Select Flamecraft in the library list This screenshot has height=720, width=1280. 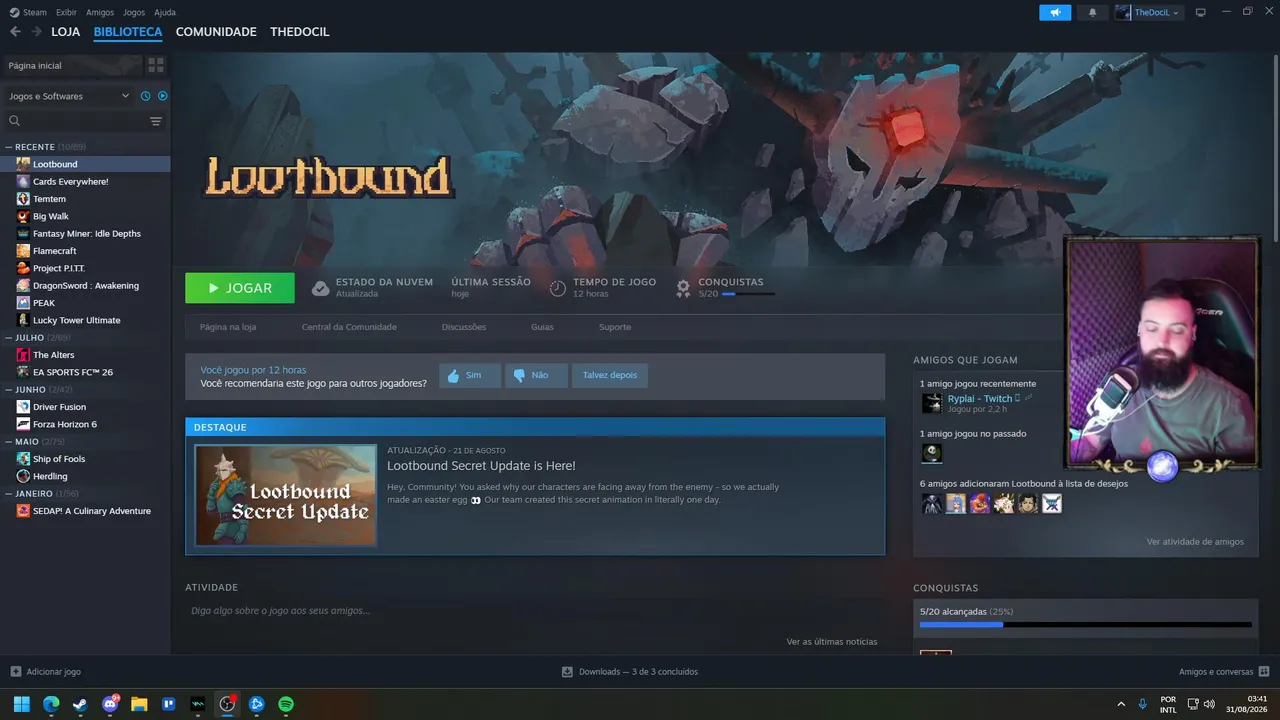tap(85, 251)
